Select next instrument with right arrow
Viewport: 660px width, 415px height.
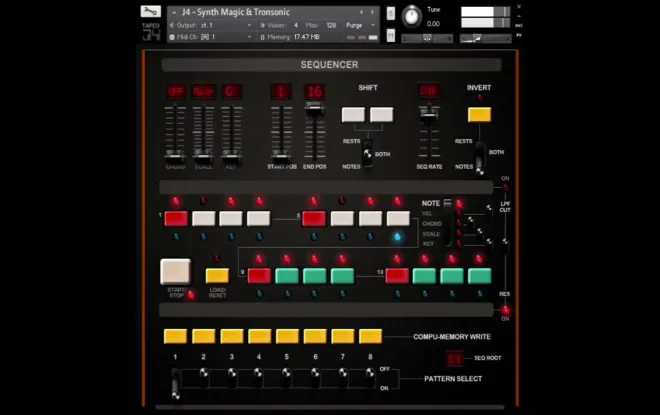pos(372,13)
